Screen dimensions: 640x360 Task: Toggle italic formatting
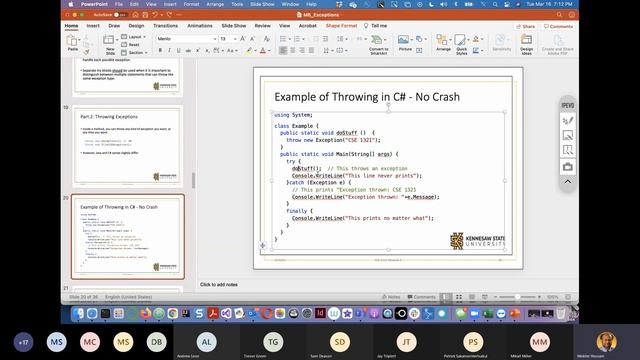(x=169, y=50)
